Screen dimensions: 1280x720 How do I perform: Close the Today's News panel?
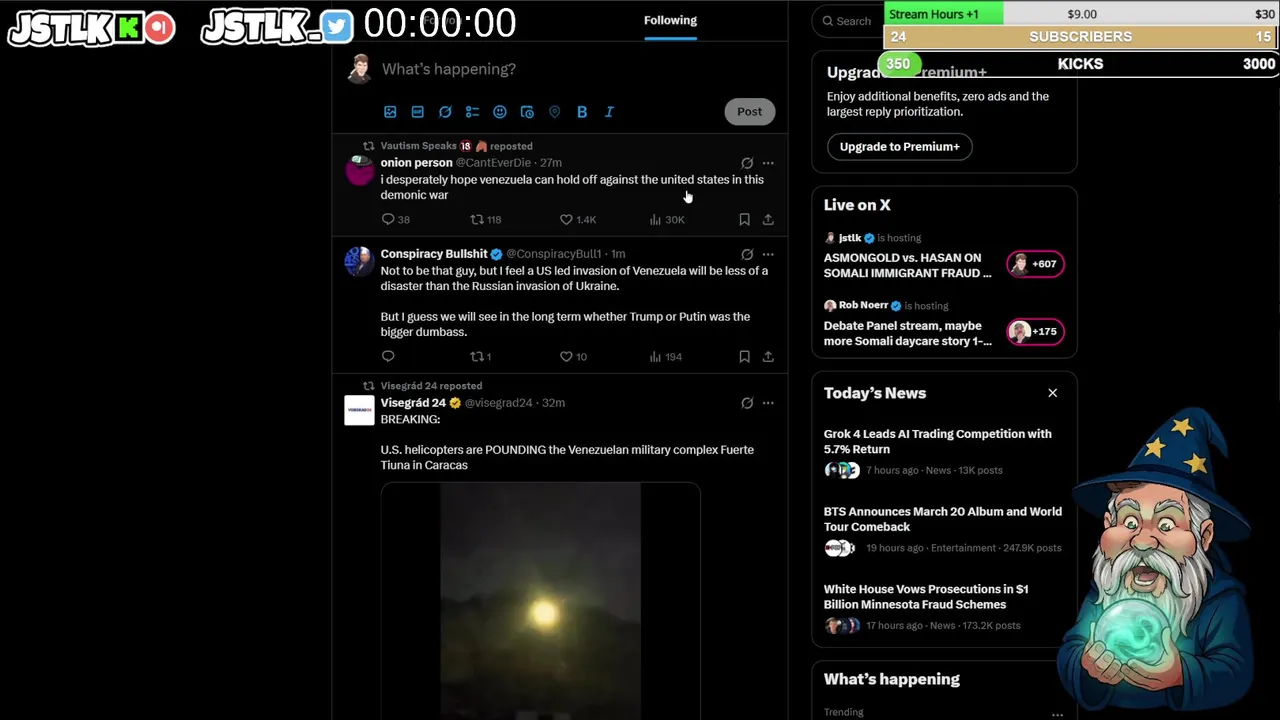tap(1052, 393)
